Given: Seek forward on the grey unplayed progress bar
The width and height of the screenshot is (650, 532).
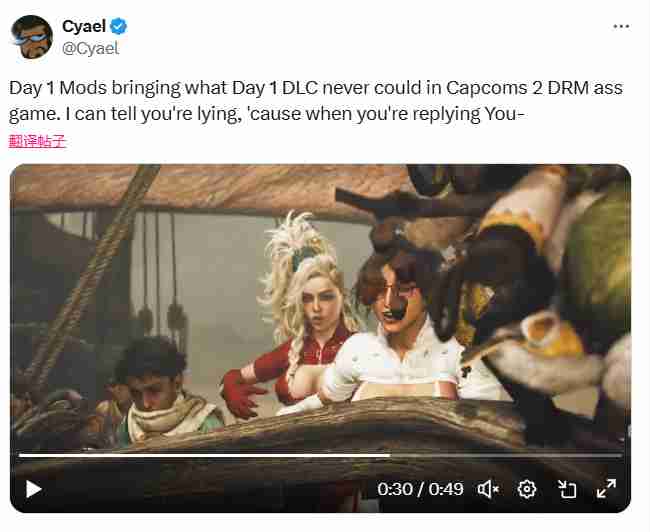Looking at the screenshot, I should coord(500,455).
